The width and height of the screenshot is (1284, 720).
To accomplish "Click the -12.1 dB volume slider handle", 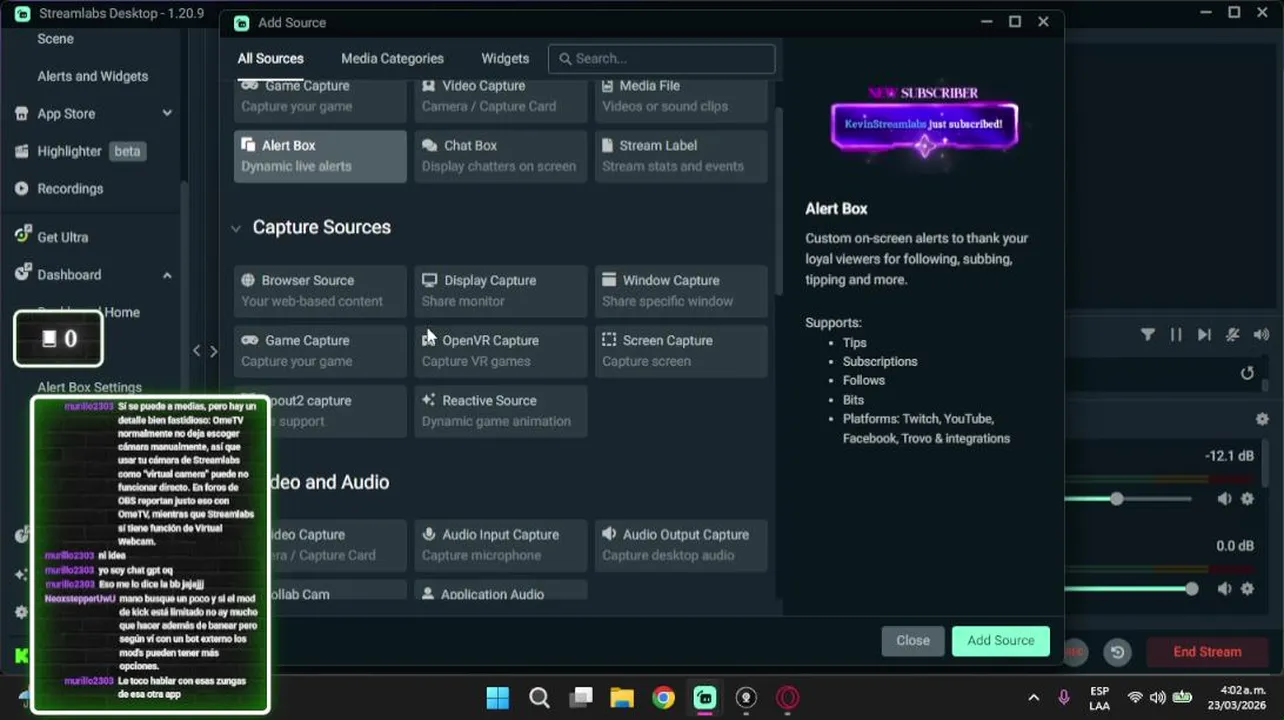I will coord(1116,499).
